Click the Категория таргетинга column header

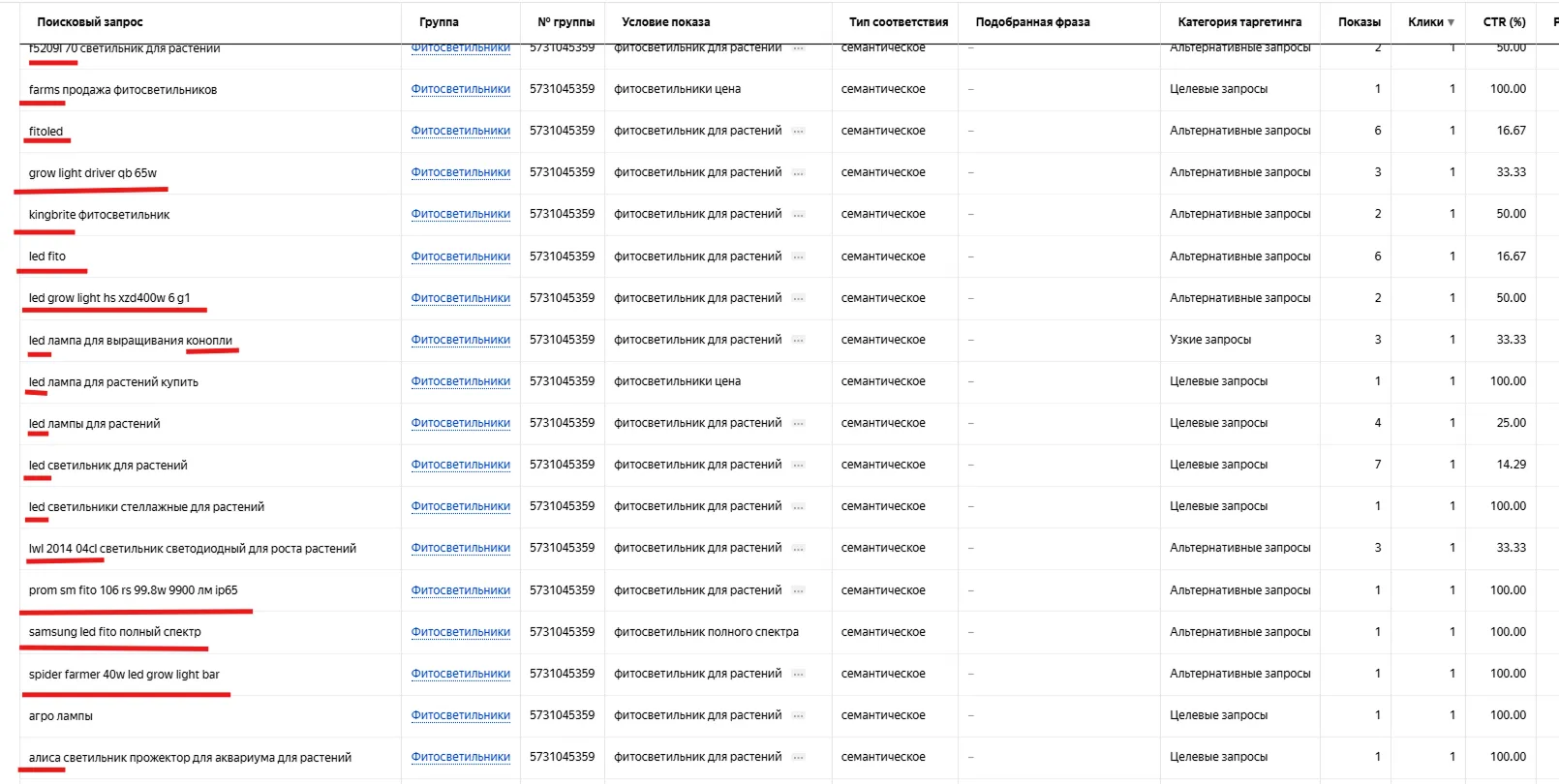(x=1239, y=22)
